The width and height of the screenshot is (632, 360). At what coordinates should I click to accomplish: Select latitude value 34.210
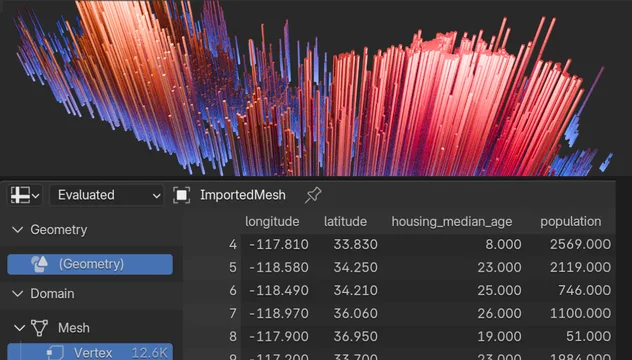356,290
